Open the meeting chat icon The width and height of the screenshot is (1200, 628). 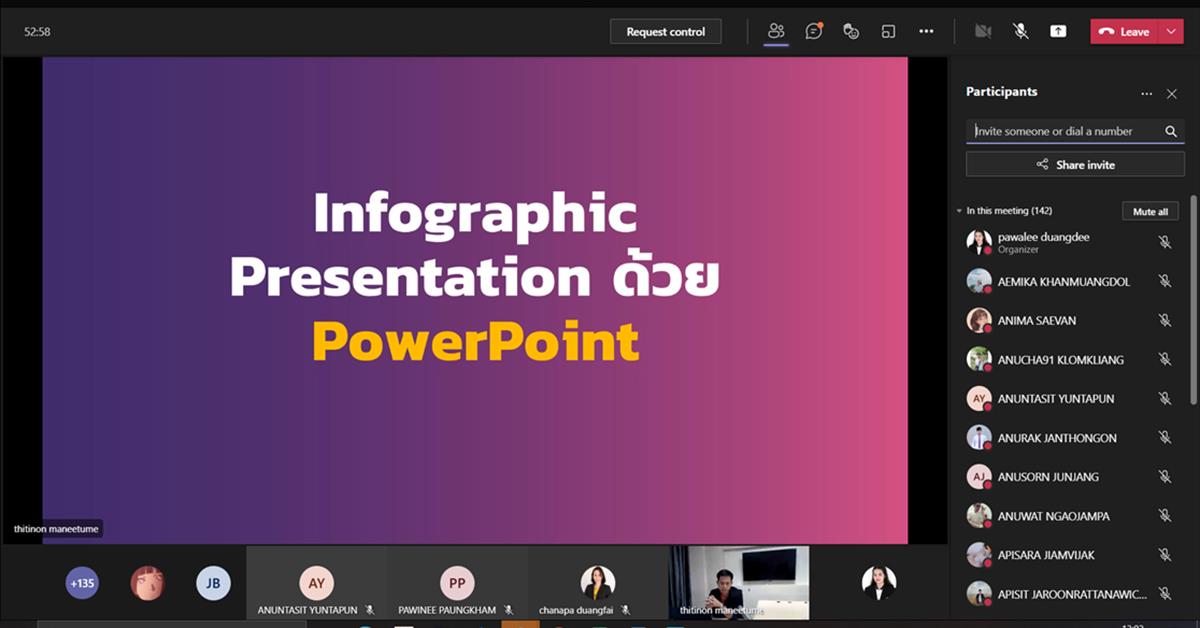tap(814, 31)
